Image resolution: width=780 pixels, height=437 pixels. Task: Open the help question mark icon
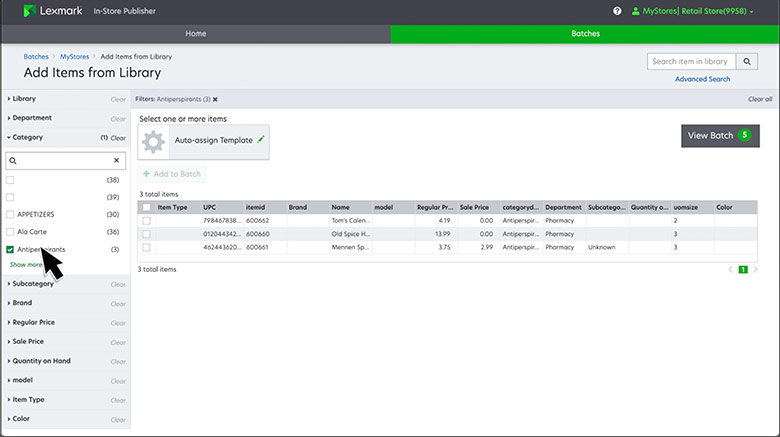coord(617,11)
